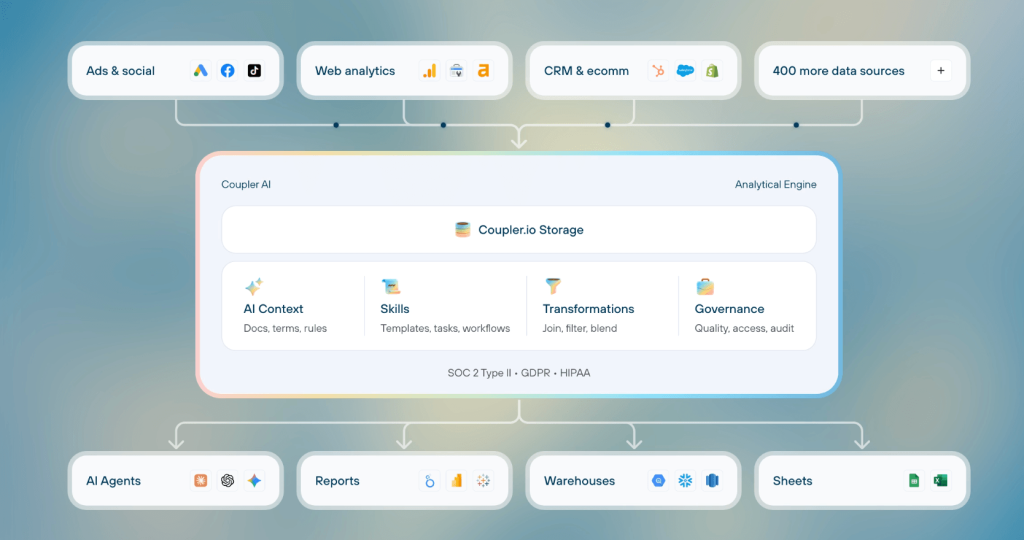
Task: Click the Redshift icon in Warehouses
Action: coord(712,481)
